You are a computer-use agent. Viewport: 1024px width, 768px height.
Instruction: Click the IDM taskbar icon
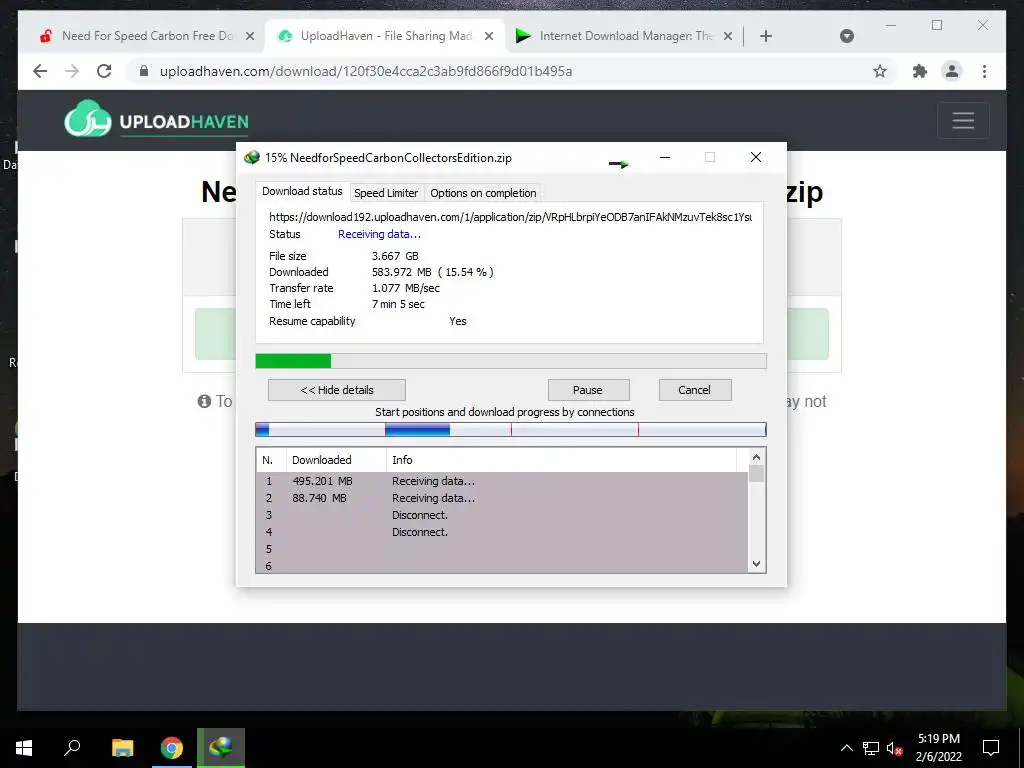pos(221,748)
